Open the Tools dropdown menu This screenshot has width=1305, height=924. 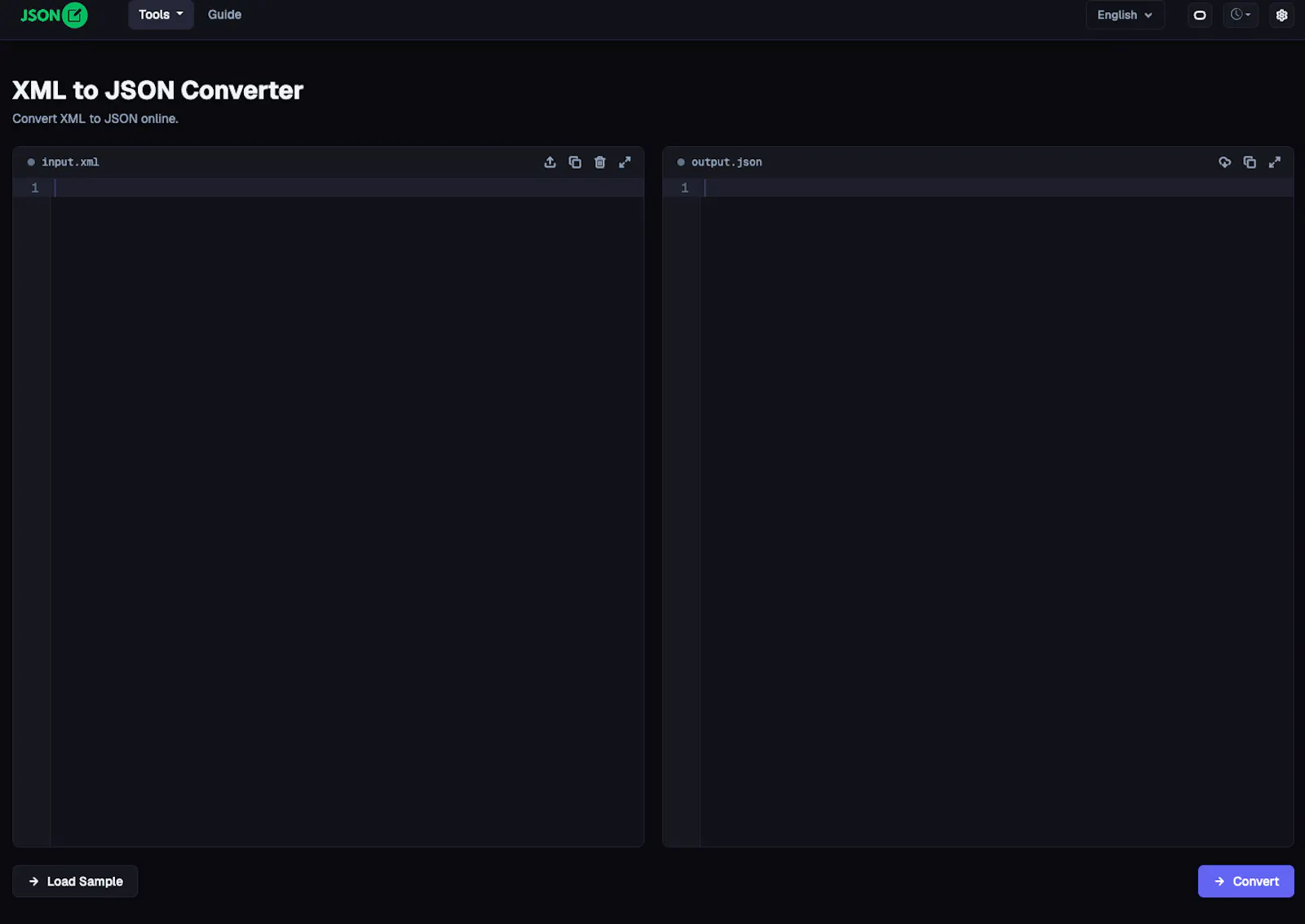pos(161,15)
